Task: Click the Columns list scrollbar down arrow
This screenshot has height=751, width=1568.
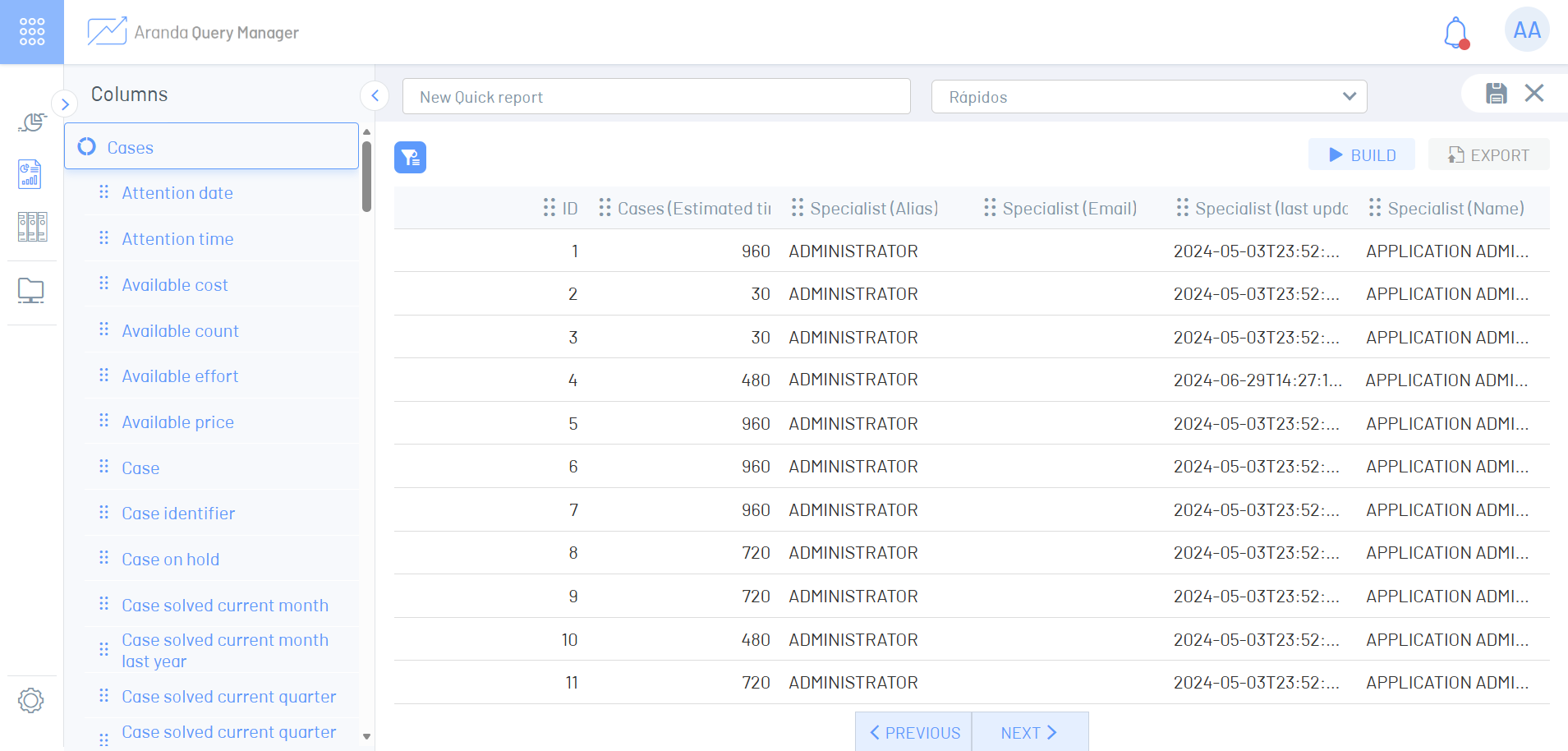Action: tap(366, 737)
